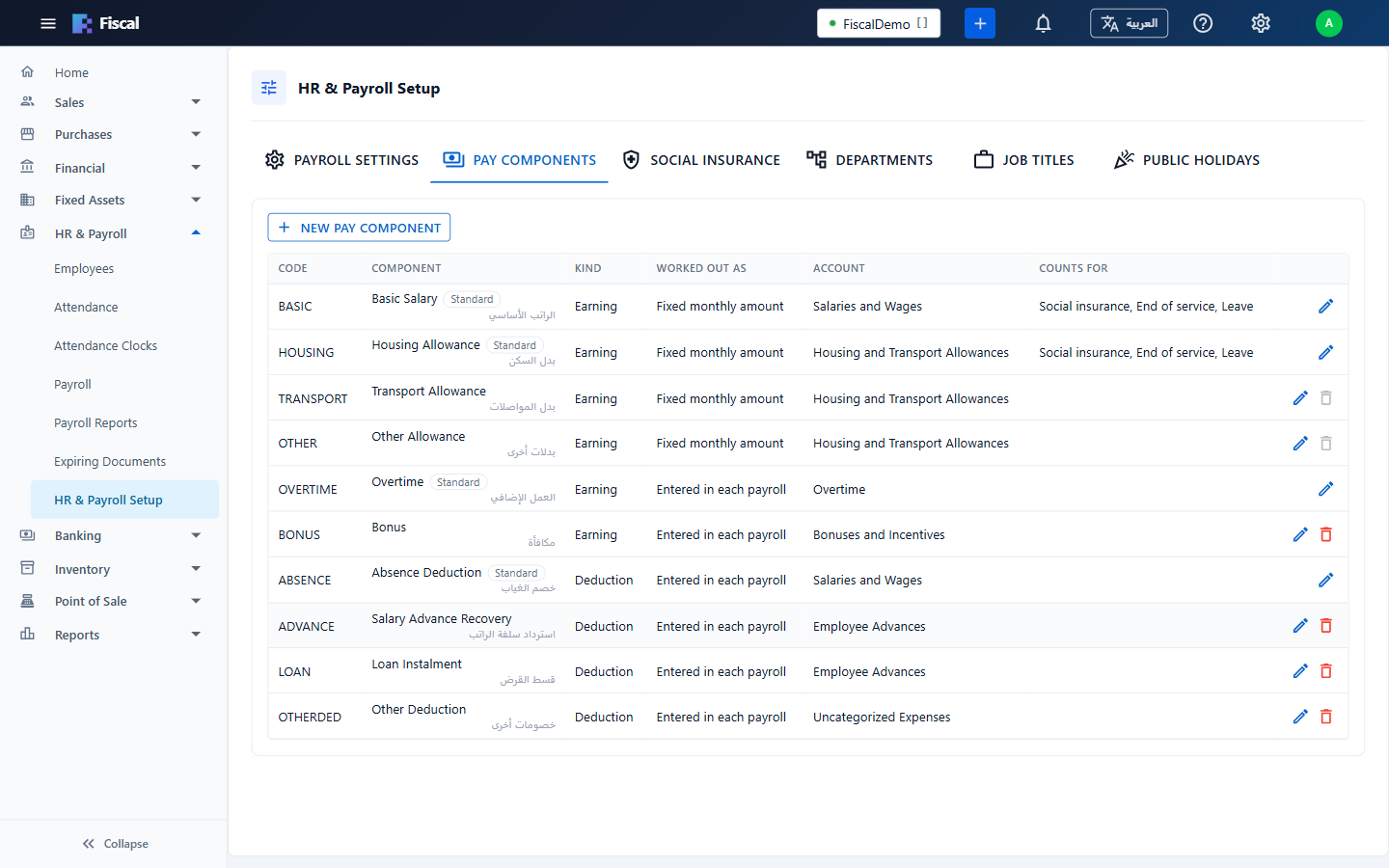Viewport: 1389px width, 868px height.
Task: Switch language to Arabic
Action: (1129, 23)
